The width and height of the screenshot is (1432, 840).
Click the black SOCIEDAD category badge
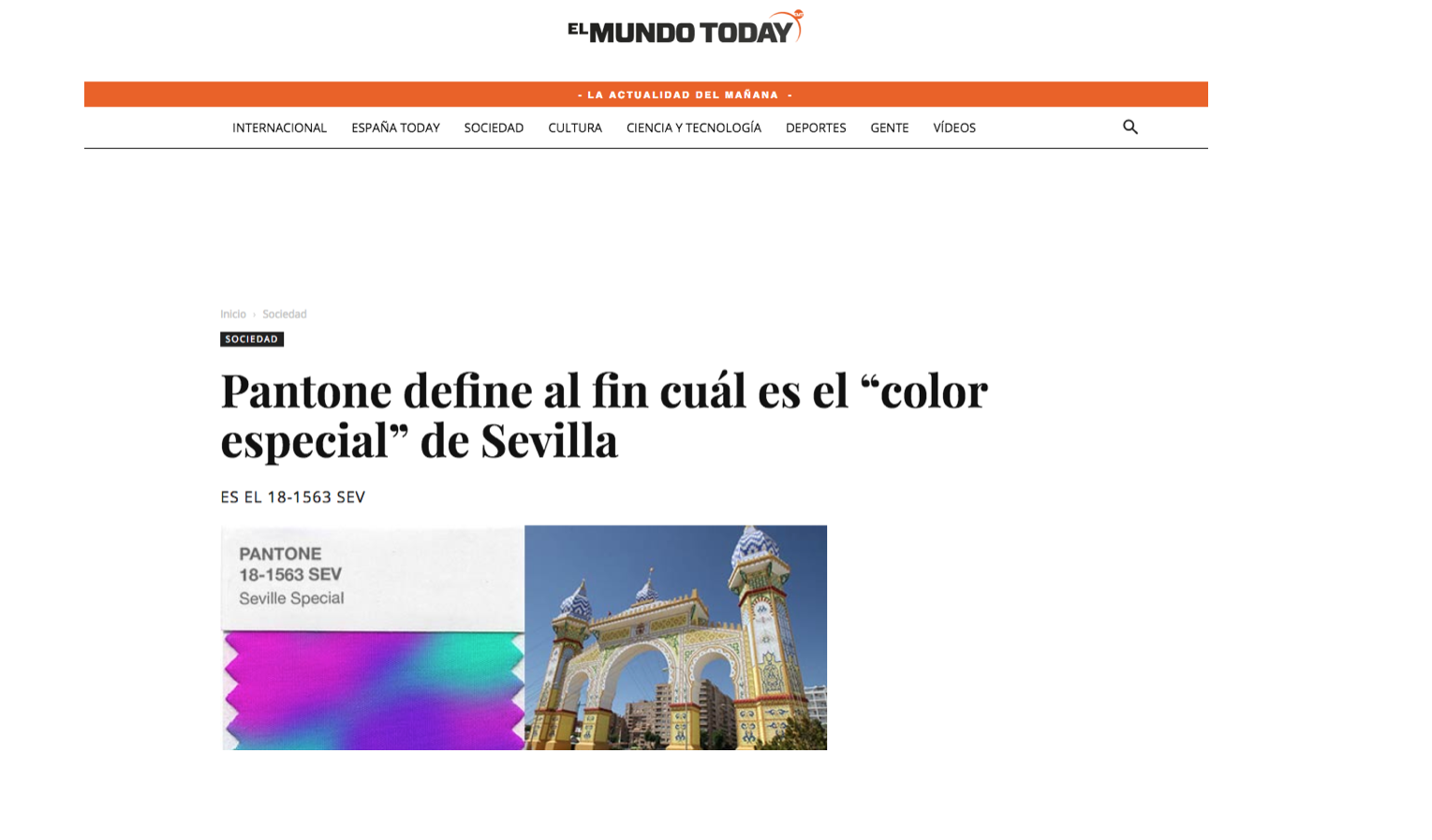pos(252,339)
